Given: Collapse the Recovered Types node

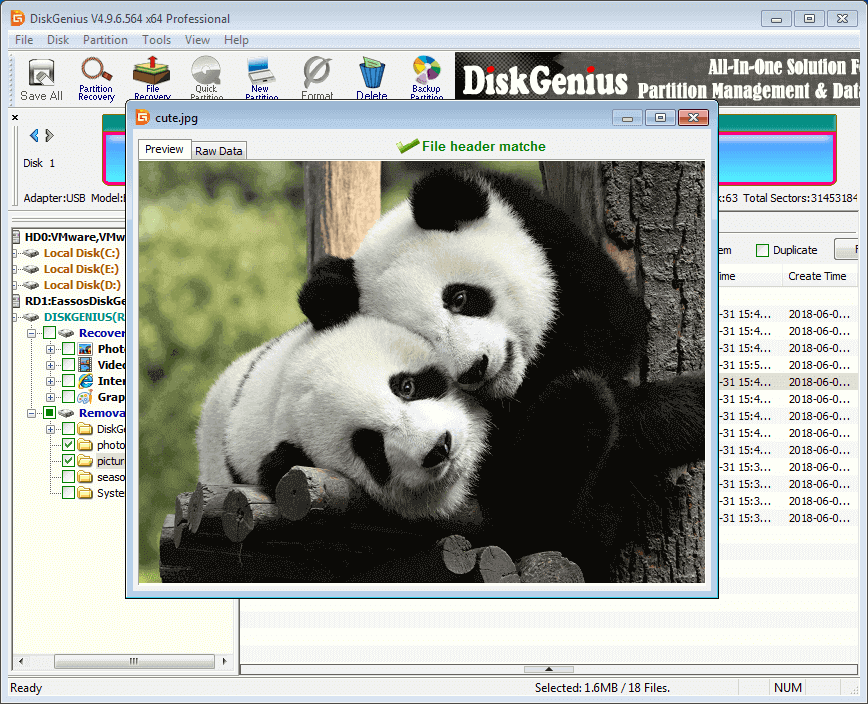Looking at the screenshot, I should [x=32, y=333].
